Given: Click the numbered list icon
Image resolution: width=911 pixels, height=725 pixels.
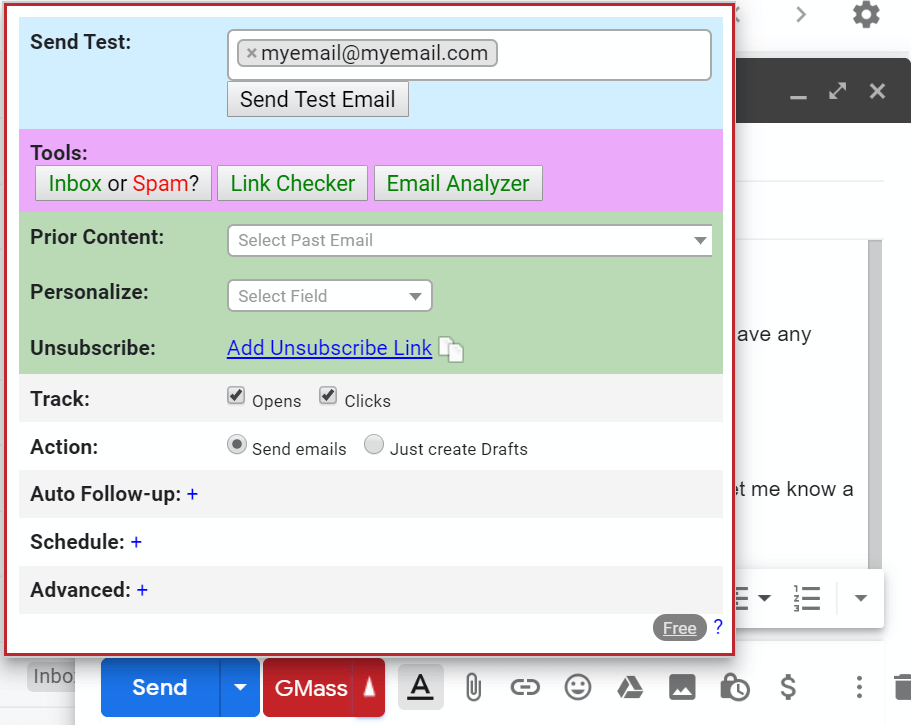Looking at the screenshot, I should point(807,598).
